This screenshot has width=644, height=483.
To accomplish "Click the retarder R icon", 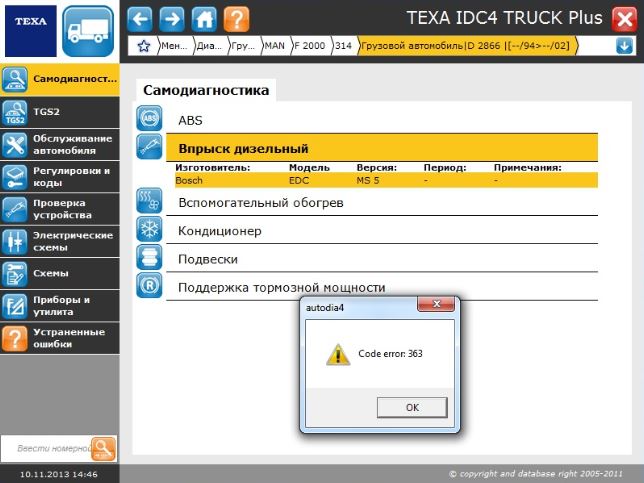I will coord(149,285).
